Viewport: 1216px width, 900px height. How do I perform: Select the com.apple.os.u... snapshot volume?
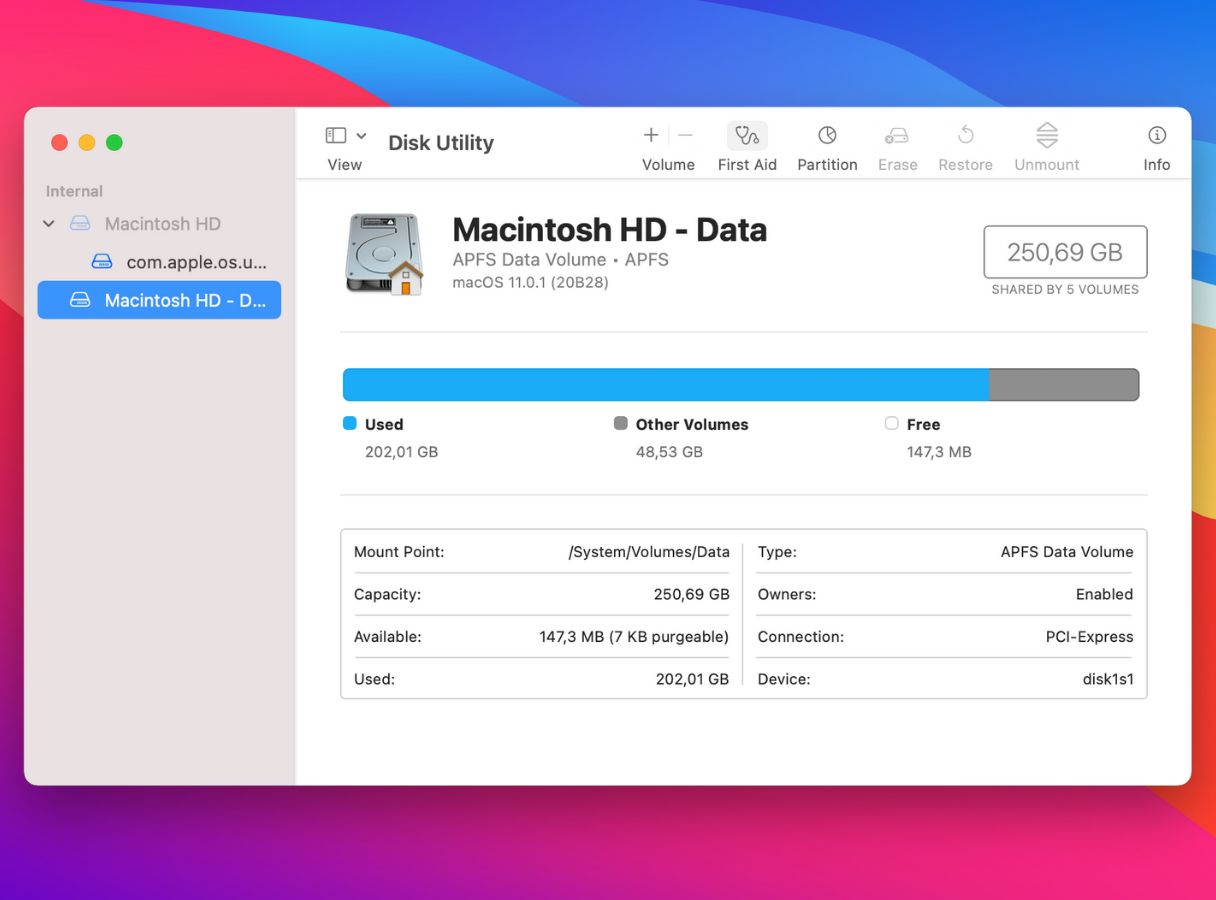click(196, 262)
